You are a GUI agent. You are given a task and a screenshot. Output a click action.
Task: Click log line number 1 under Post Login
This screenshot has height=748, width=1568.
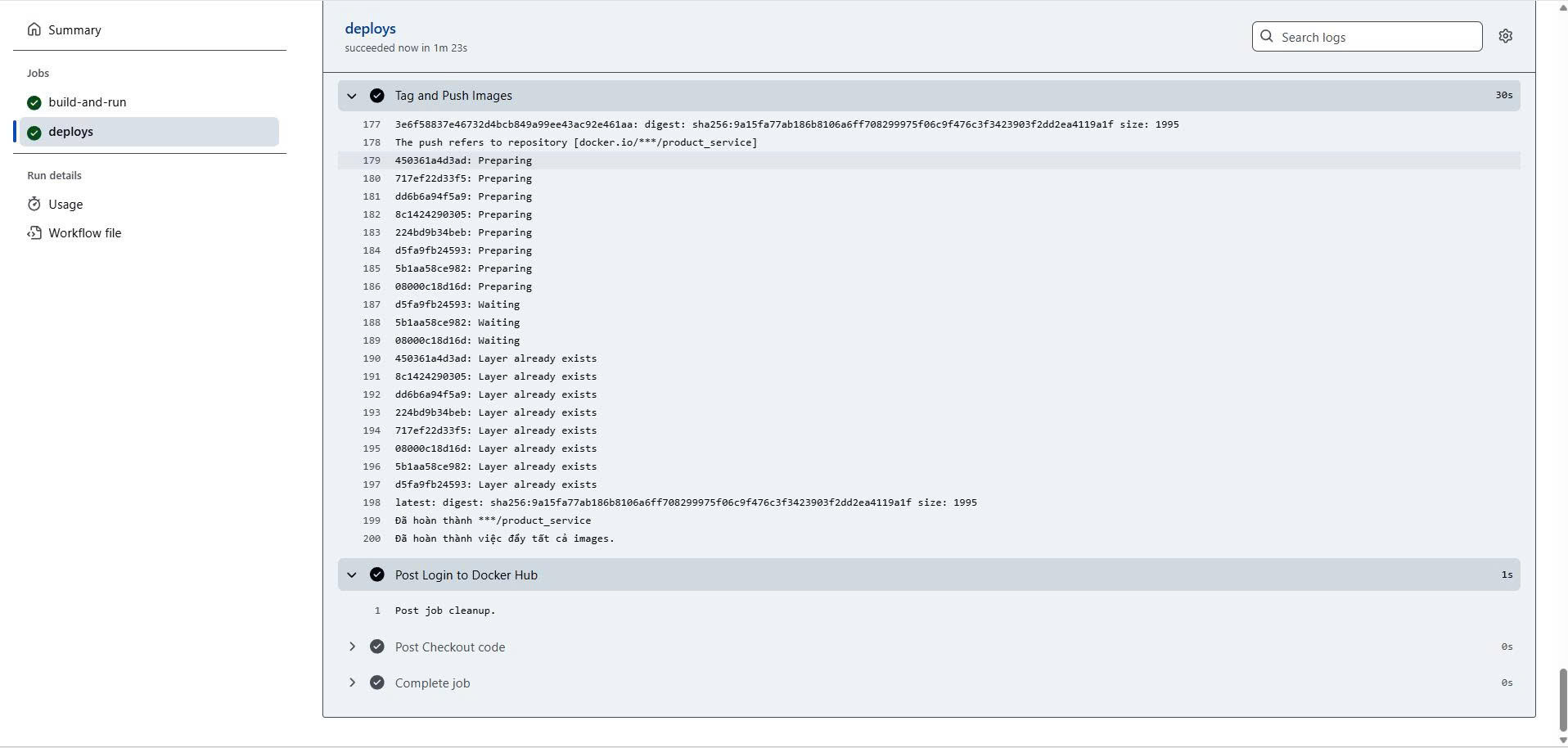click(x=377, y=611)
